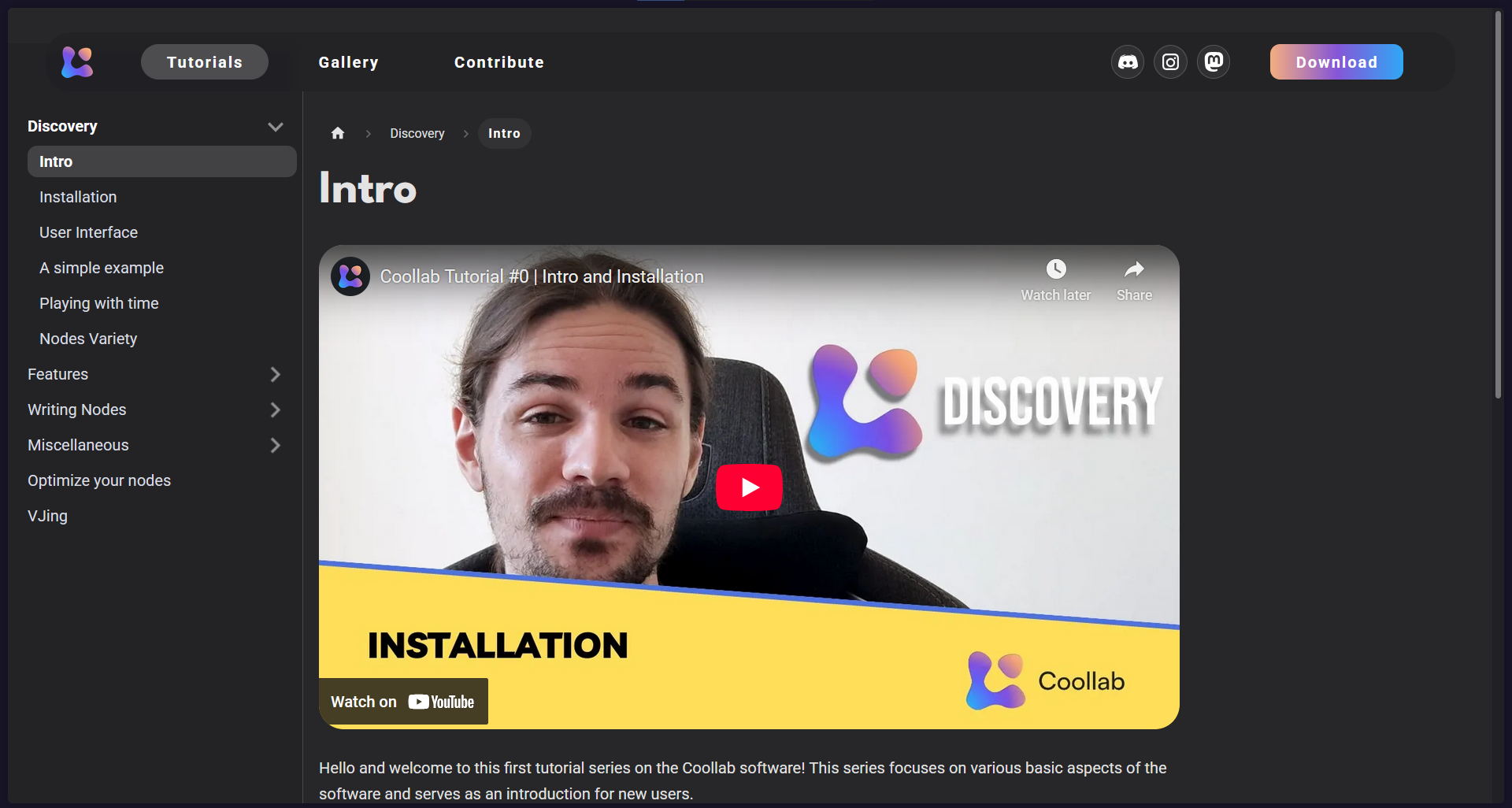Click the Coollab channel avatar on the video
The image size is (1512, 808).
350,276
